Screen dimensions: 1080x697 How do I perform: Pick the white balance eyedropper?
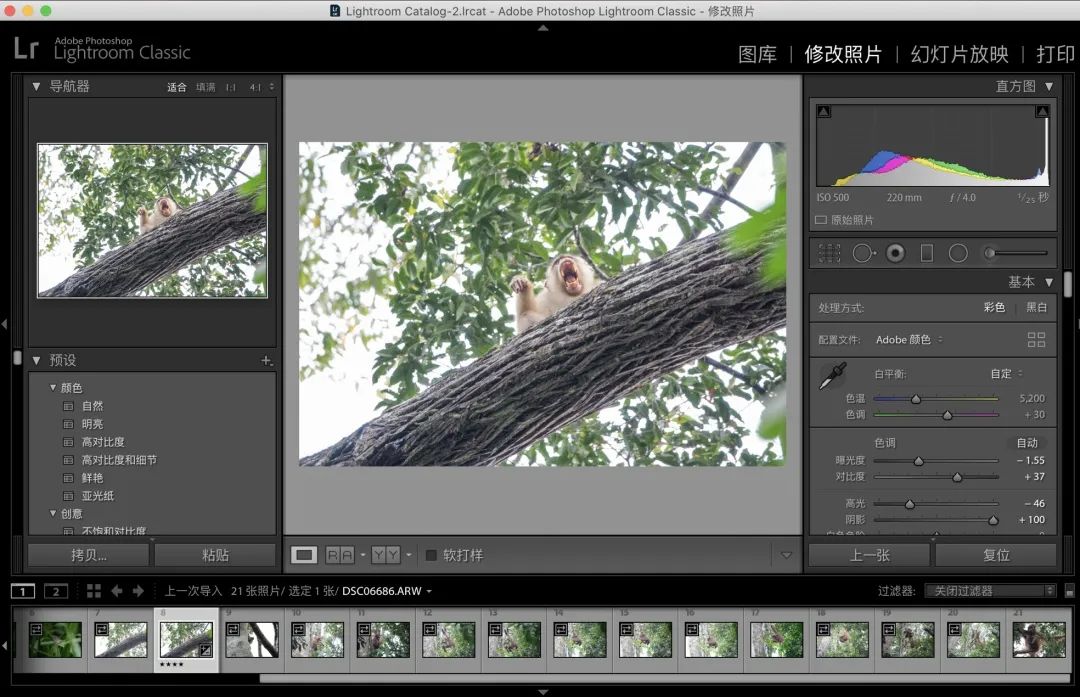(832, 376)
